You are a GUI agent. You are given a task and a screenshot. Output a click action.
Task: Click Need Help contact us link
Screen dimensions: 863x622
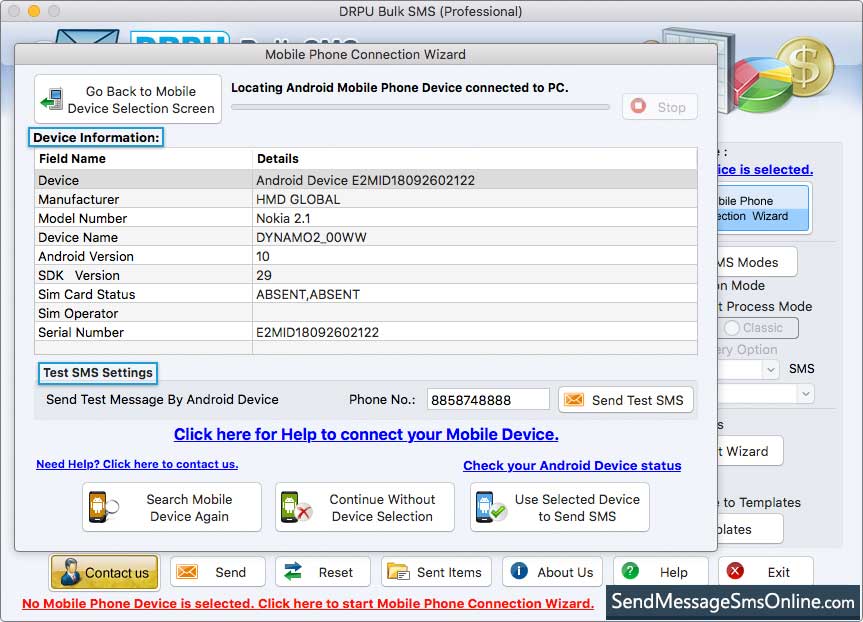coord(137,464)
